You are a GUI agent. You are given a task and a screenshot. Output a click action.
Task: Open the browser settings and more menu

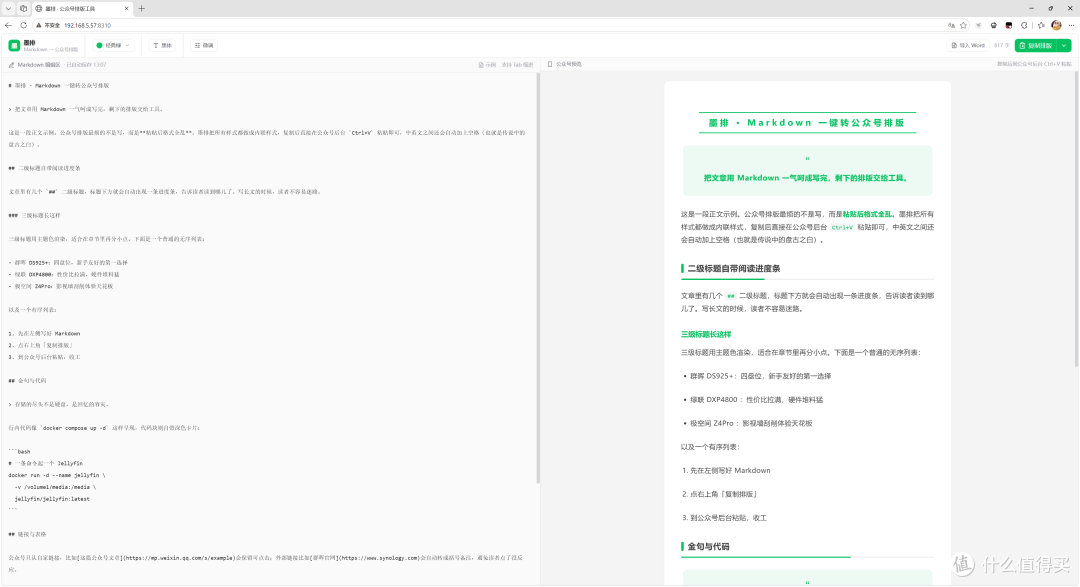click(x=1071, y=25)
